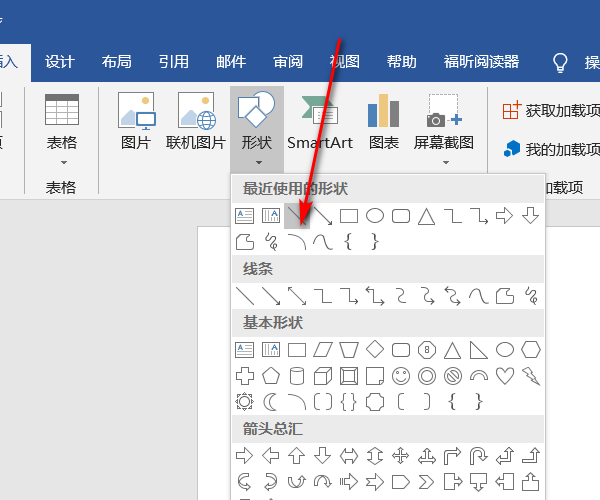The width and height of the screenshot is (600, 500).
Task: Select the smiley face shape
Action: 401,376
